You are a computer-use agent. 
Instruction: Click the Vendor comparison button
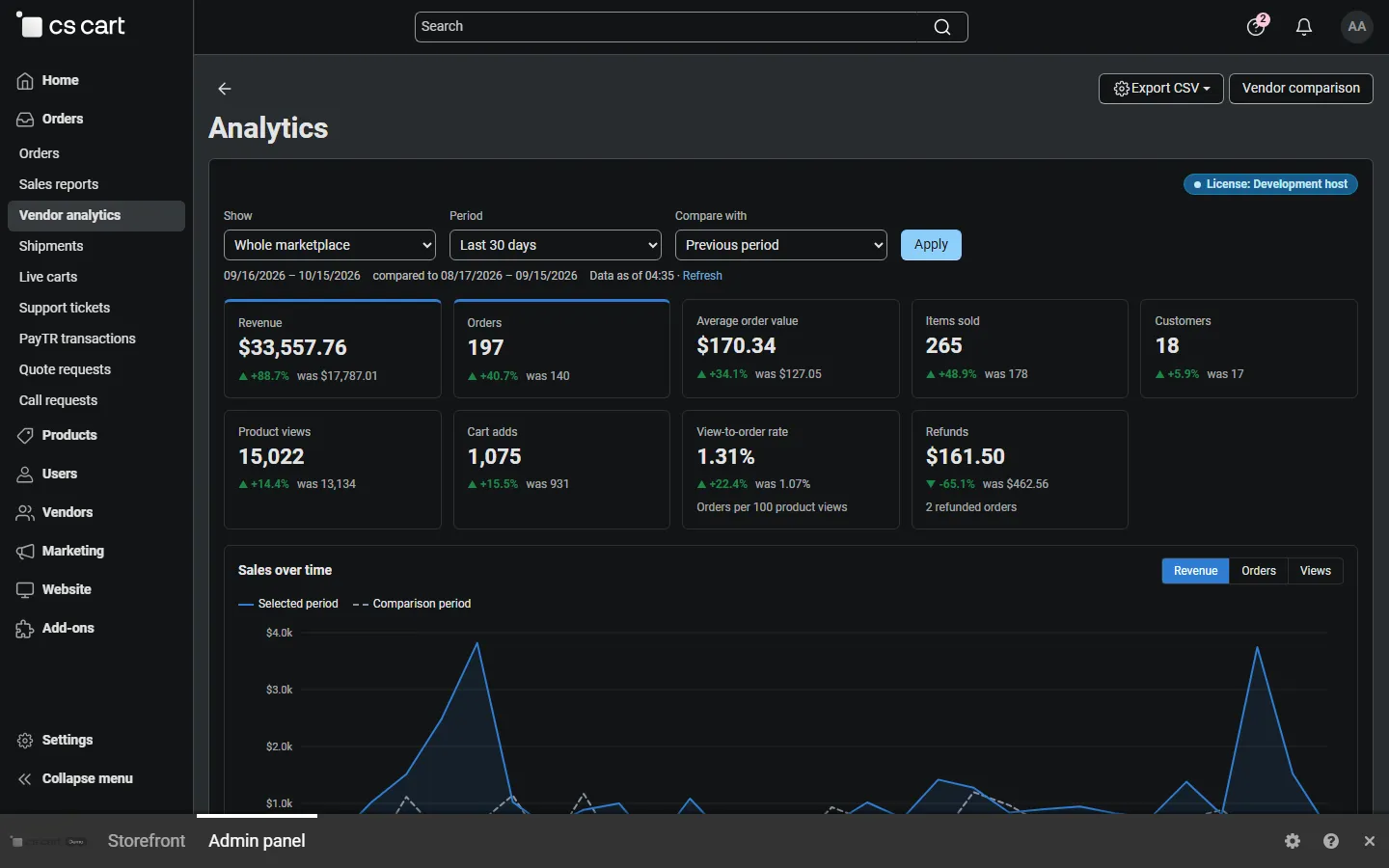[x=1301, y=89]
